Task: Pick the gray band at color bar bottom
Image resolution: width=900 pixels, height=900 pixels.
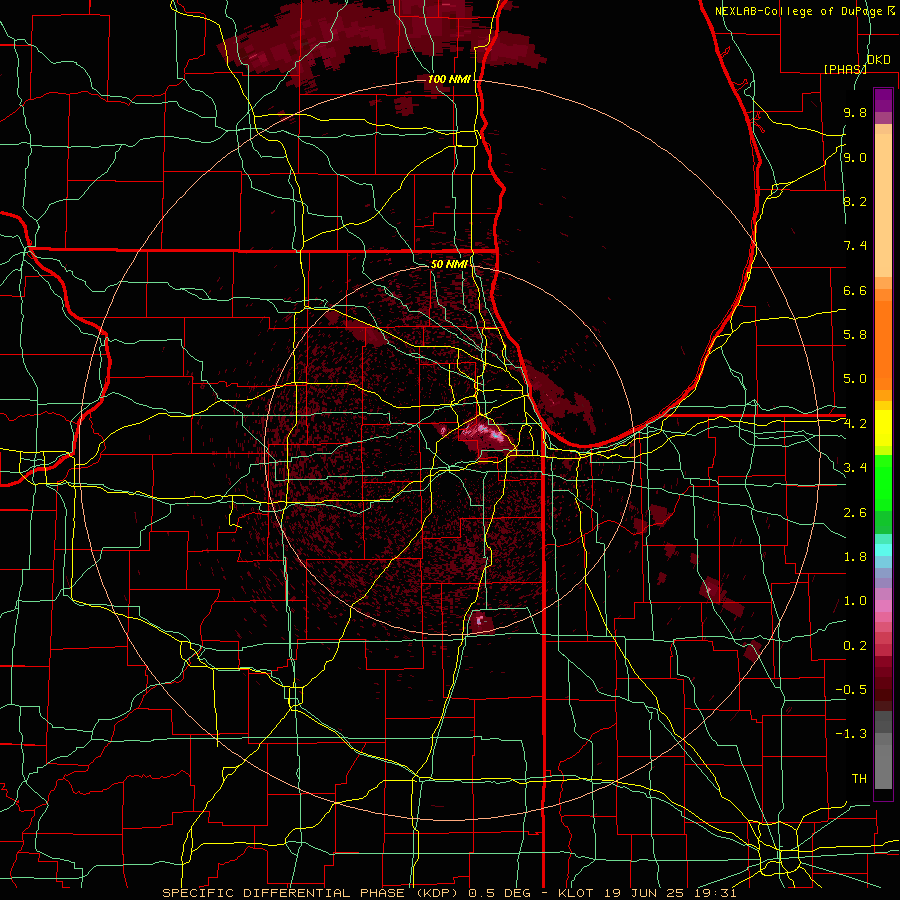Action: pyautogui.click(x=883, y=766)
